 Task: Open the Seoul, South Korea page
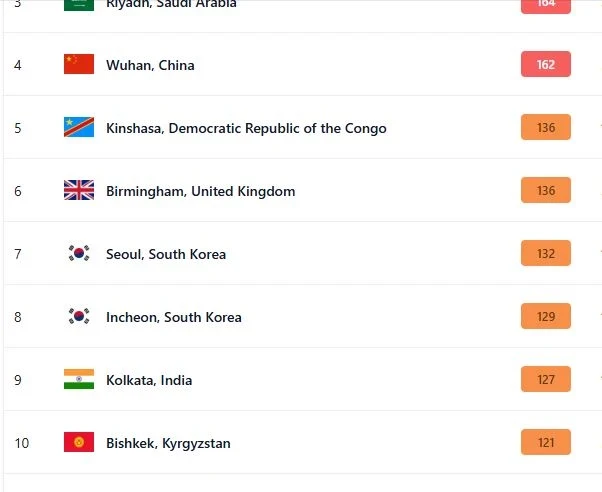click(166, 254)
